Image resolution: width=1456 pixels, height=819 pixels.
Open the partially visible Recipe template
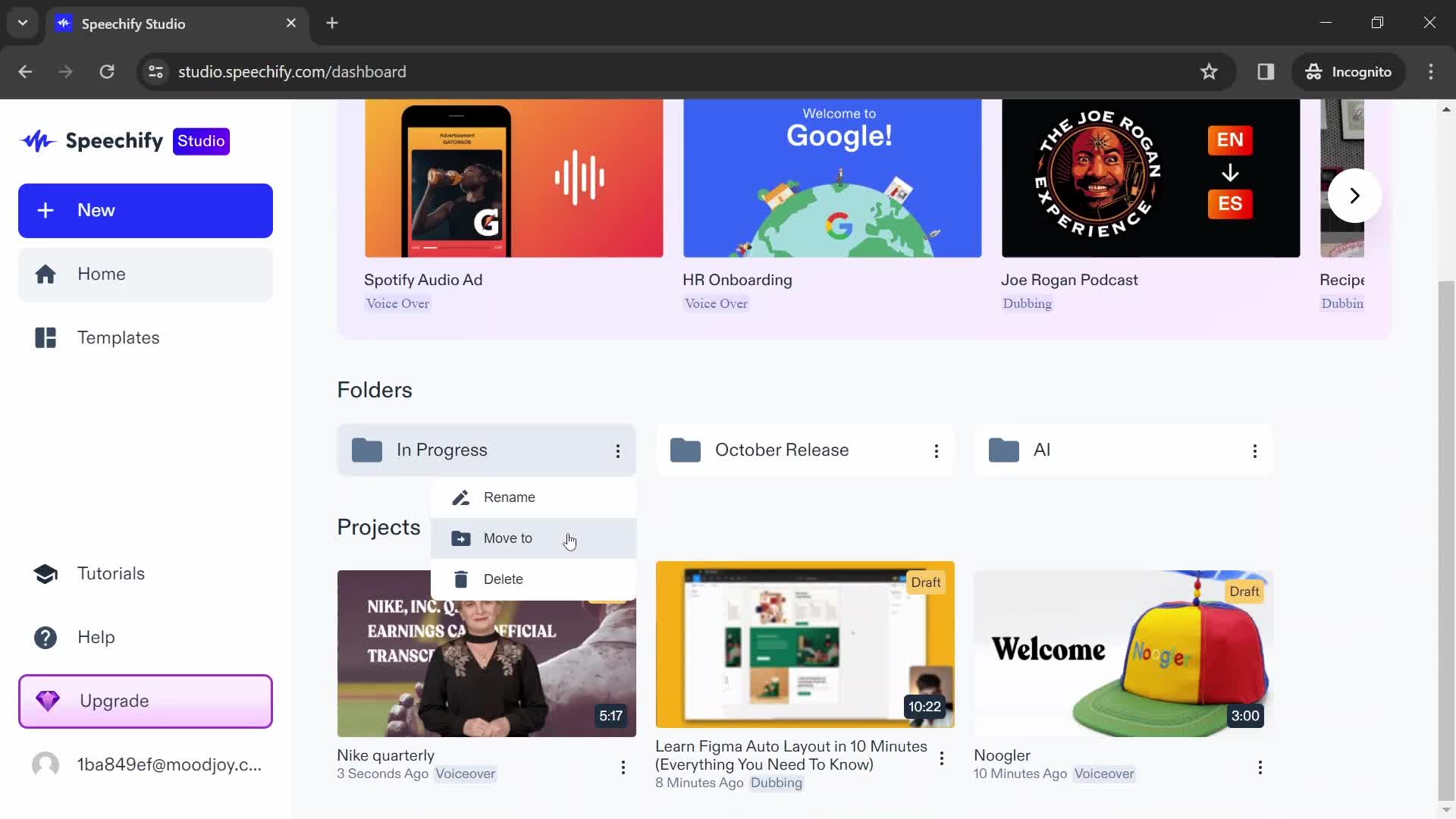[1342, 178]
